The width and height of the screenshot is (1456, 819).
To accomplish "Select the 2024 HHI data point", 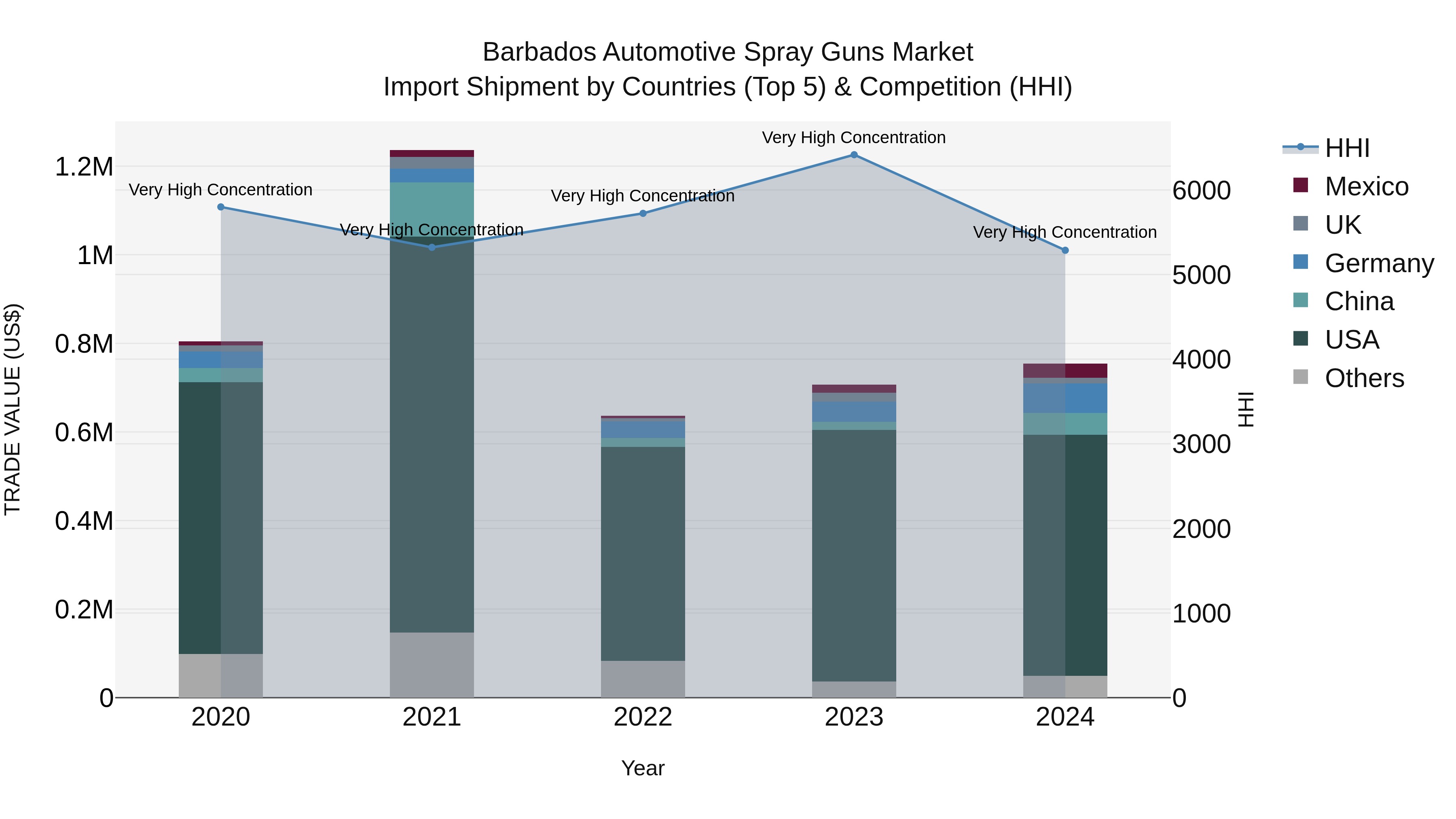I will point(1065,250).
